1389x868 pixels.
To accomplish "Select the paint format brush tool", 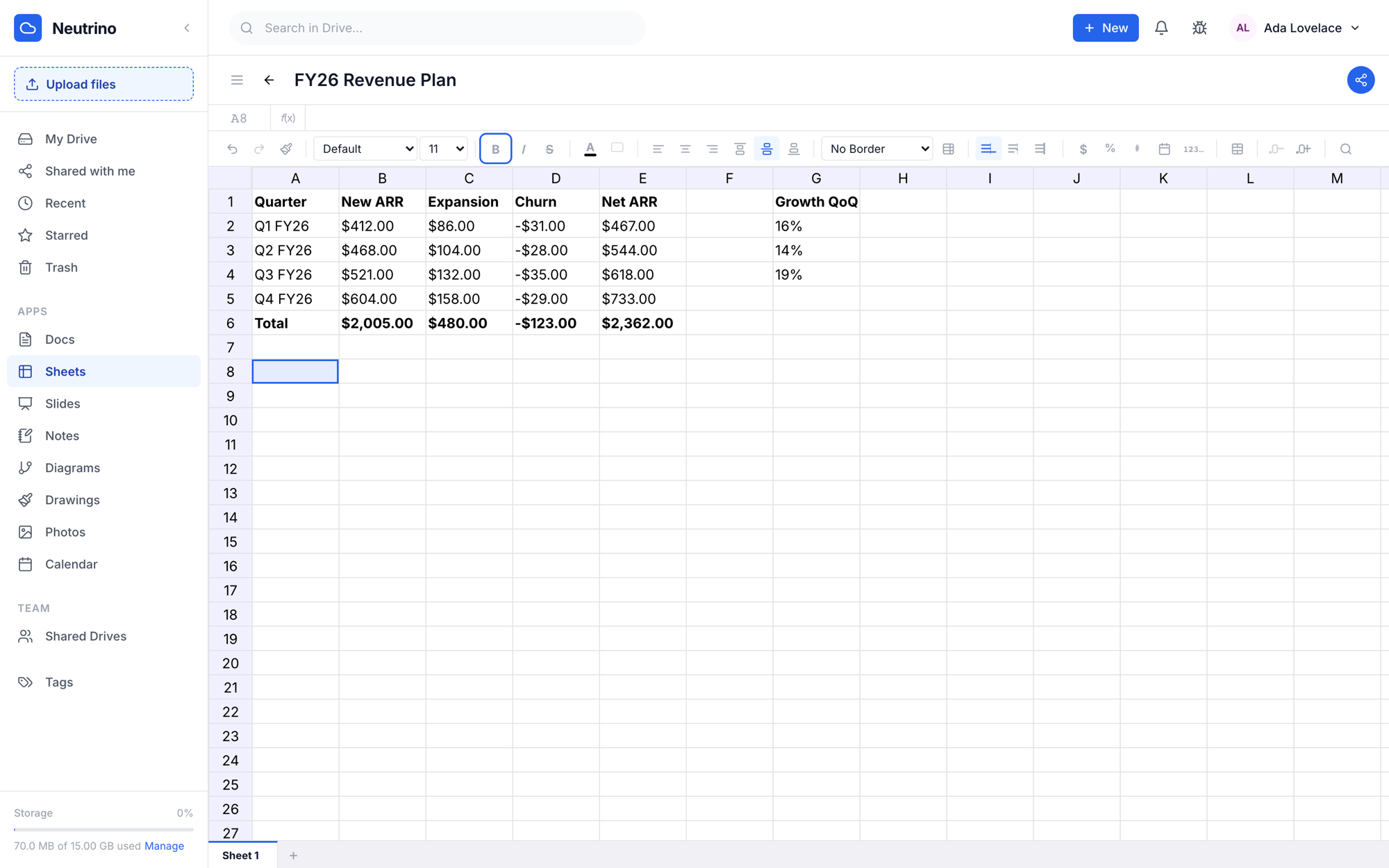I will (286, 149).
